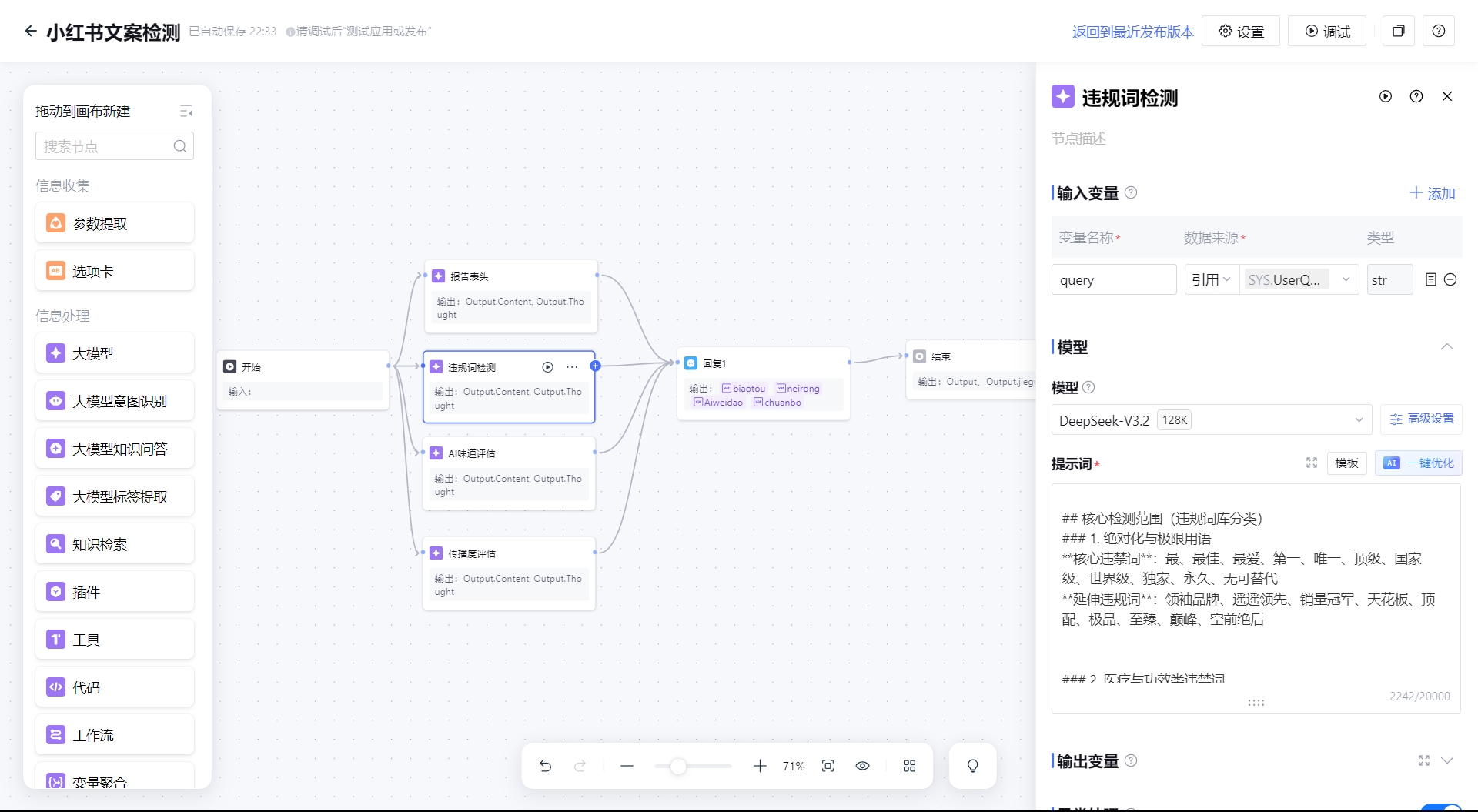Click the grid layout icon in bottom toolbar

[909, 766]
